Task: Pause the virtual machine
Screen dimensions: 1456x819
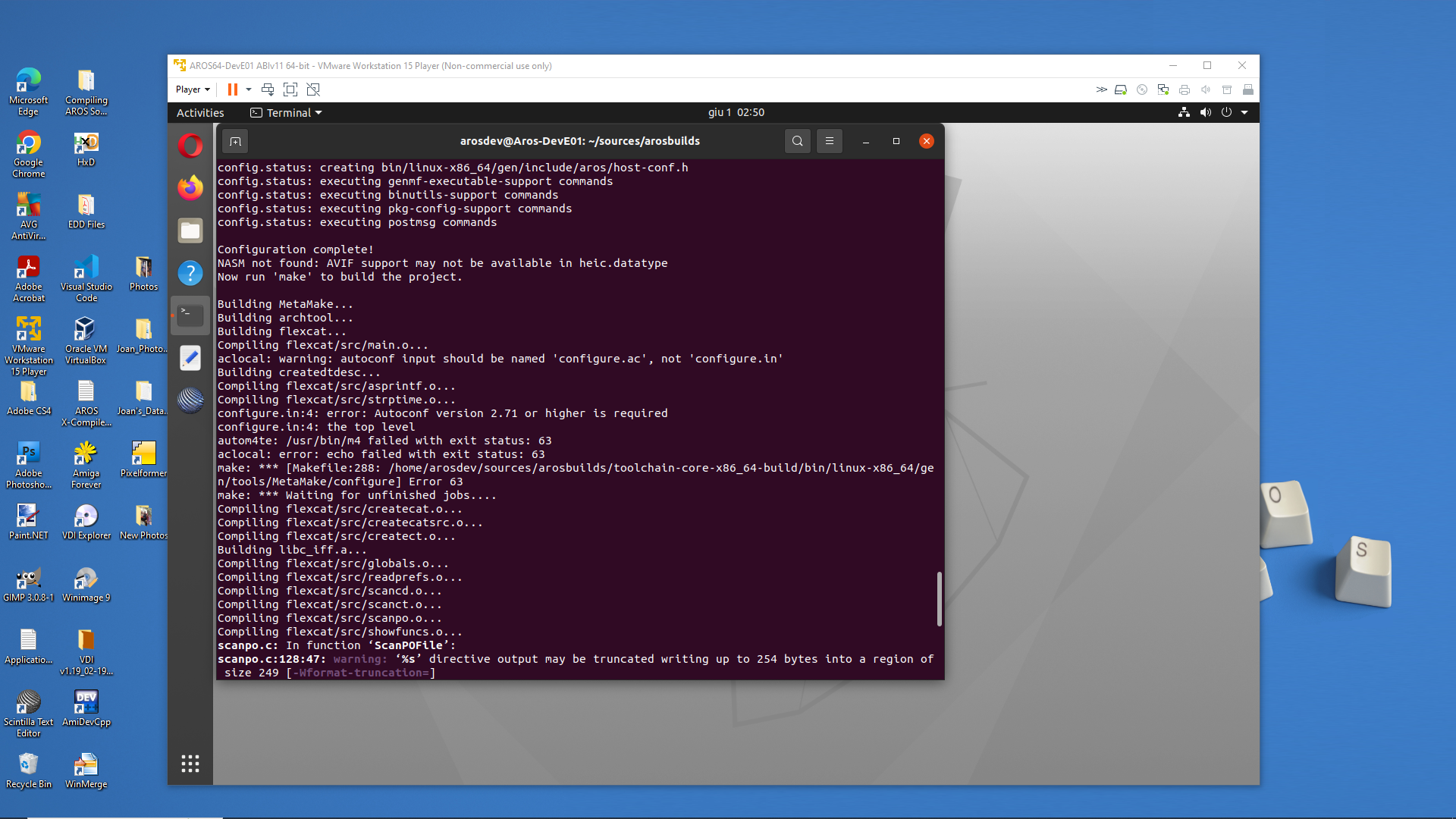Action: pyautogui.click(x=233, y=89)
